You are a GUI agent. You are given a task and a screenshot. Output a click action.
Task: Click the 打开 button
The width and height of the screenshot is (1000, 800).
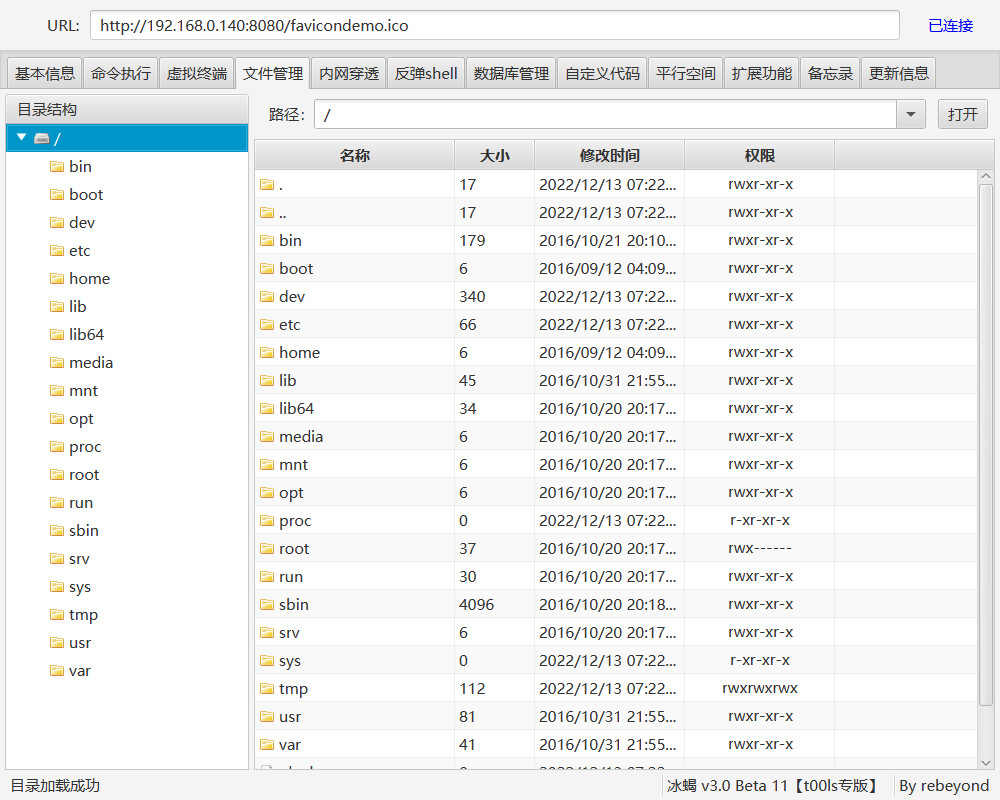coord(962,115)
